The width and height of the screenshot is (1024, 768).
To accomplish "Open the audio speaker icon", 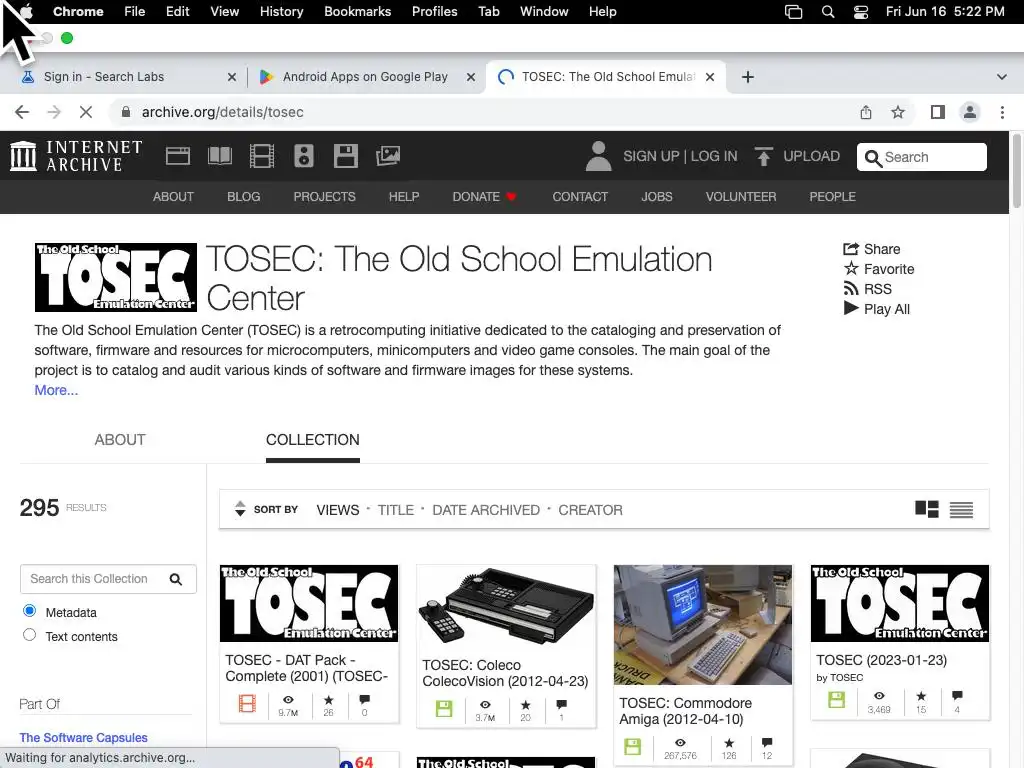I will tap(304, 156).
